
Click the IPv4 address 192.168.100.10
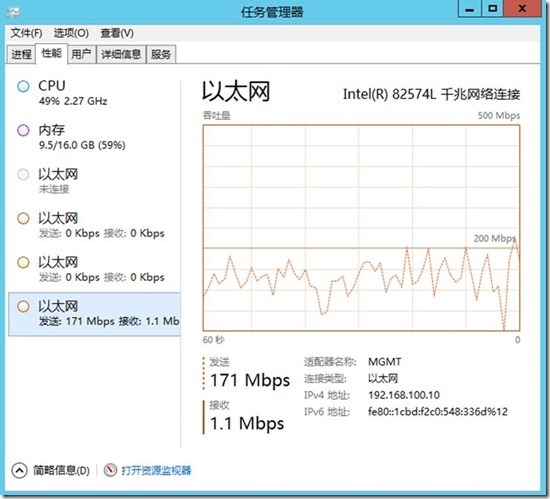coord(404,395)
